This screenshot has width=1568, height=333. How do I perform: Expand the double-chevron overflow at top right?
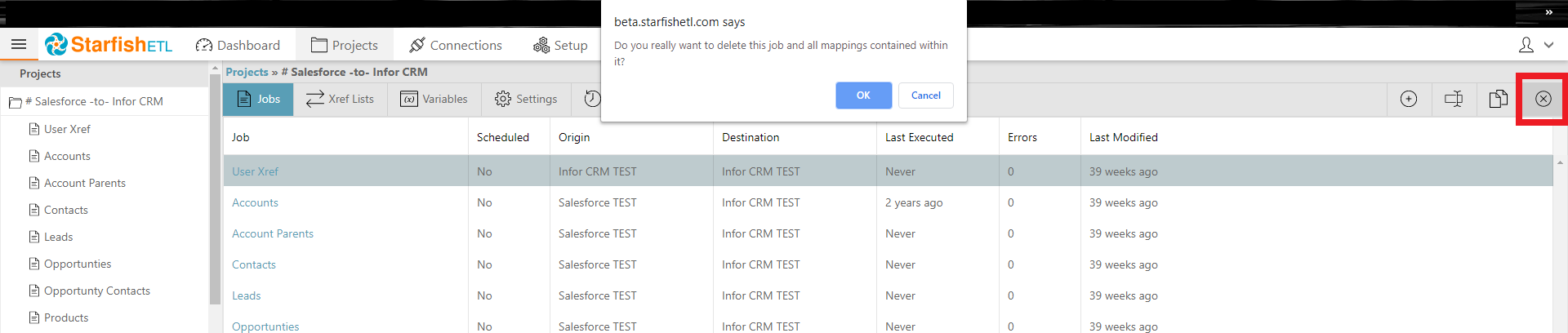tap(1548, 12)
